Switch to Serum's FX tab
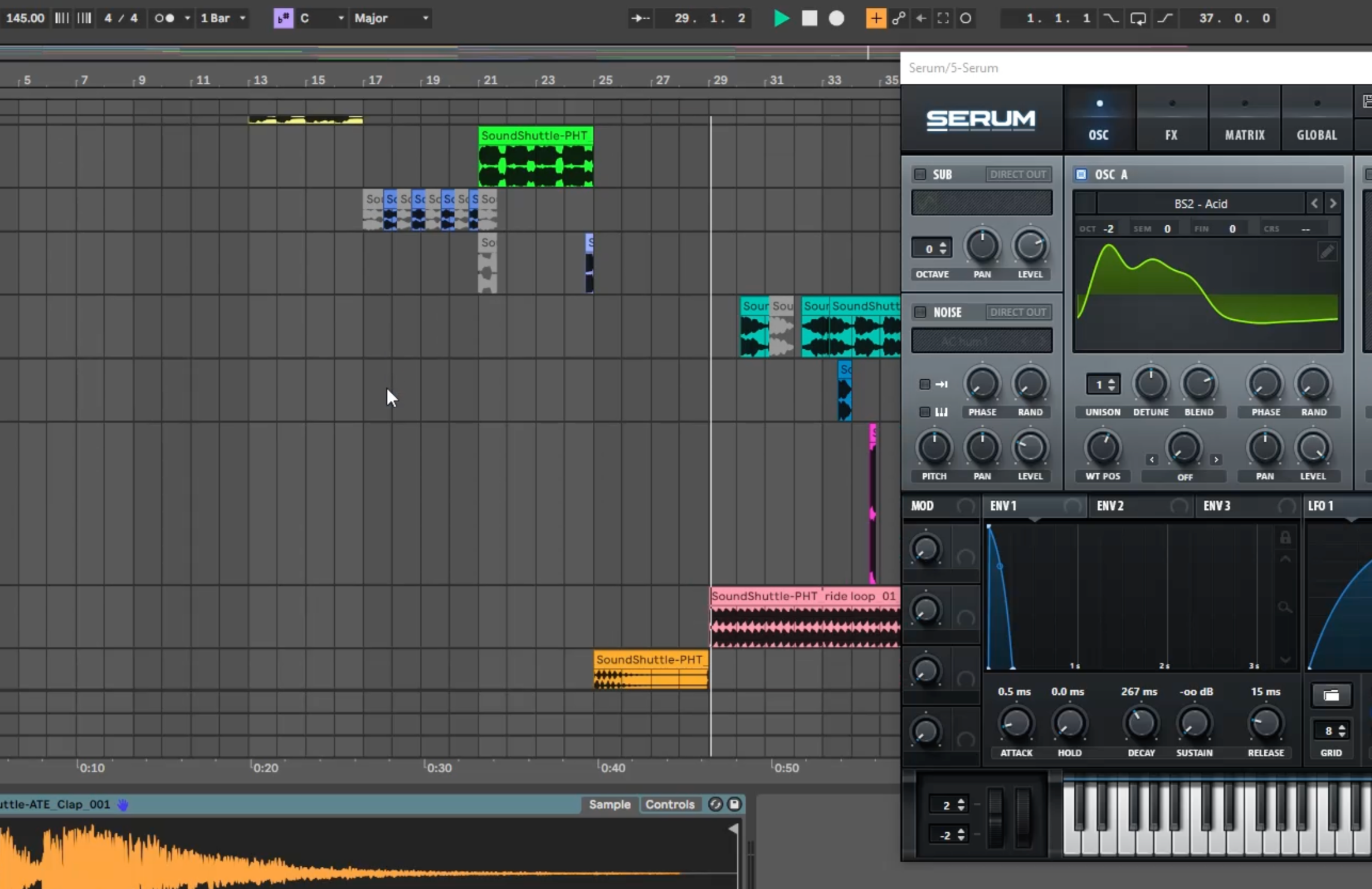Viewport: 1372px width, 889px height. (1171, 118)
